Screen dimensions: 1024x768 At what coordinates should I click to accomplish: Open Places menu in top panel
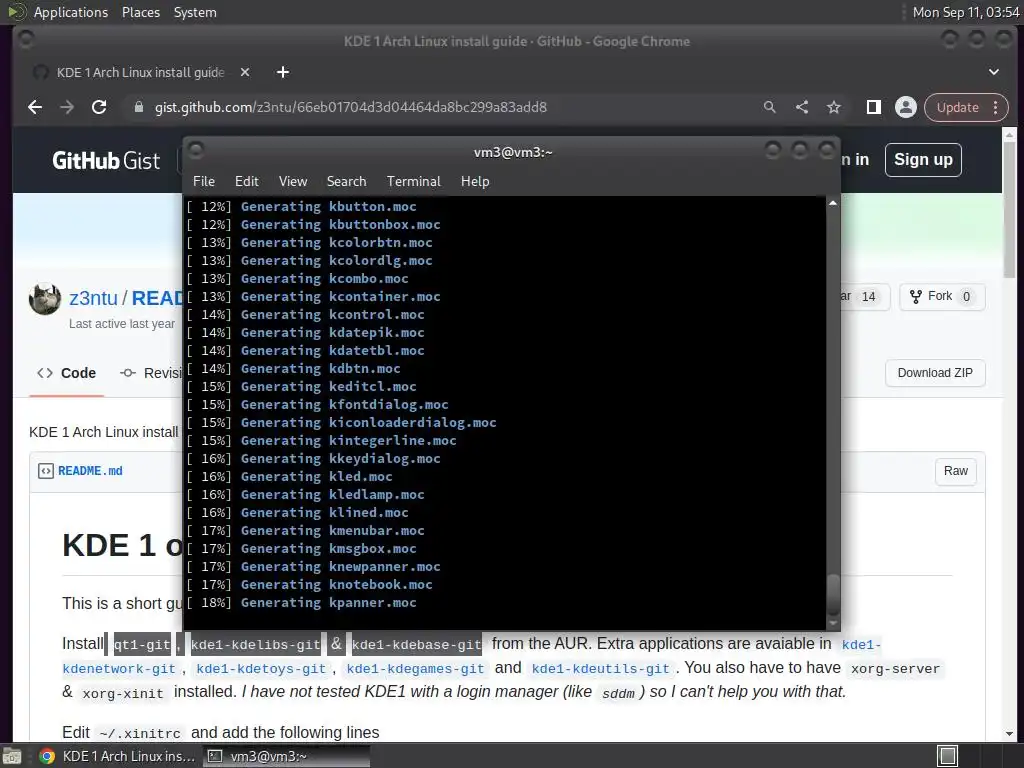[x=140, y=12]
